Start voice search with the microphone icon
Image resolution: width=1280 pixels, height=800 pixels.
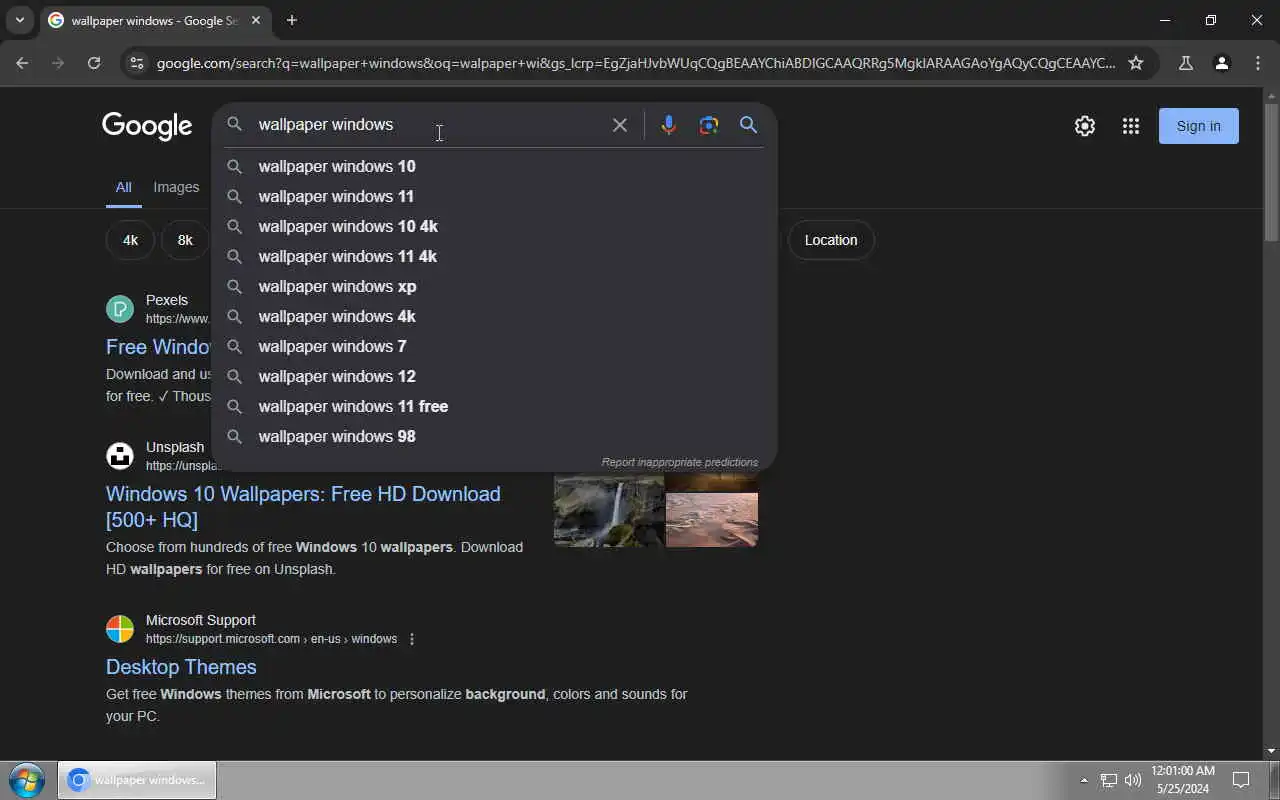(x=669, y=125)
